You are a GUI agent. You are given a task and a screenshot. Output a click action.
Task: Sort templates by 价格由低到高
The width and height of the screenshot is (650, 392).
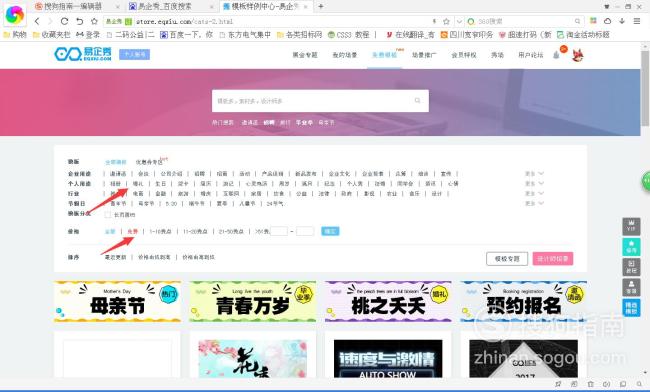coord(154,257)
